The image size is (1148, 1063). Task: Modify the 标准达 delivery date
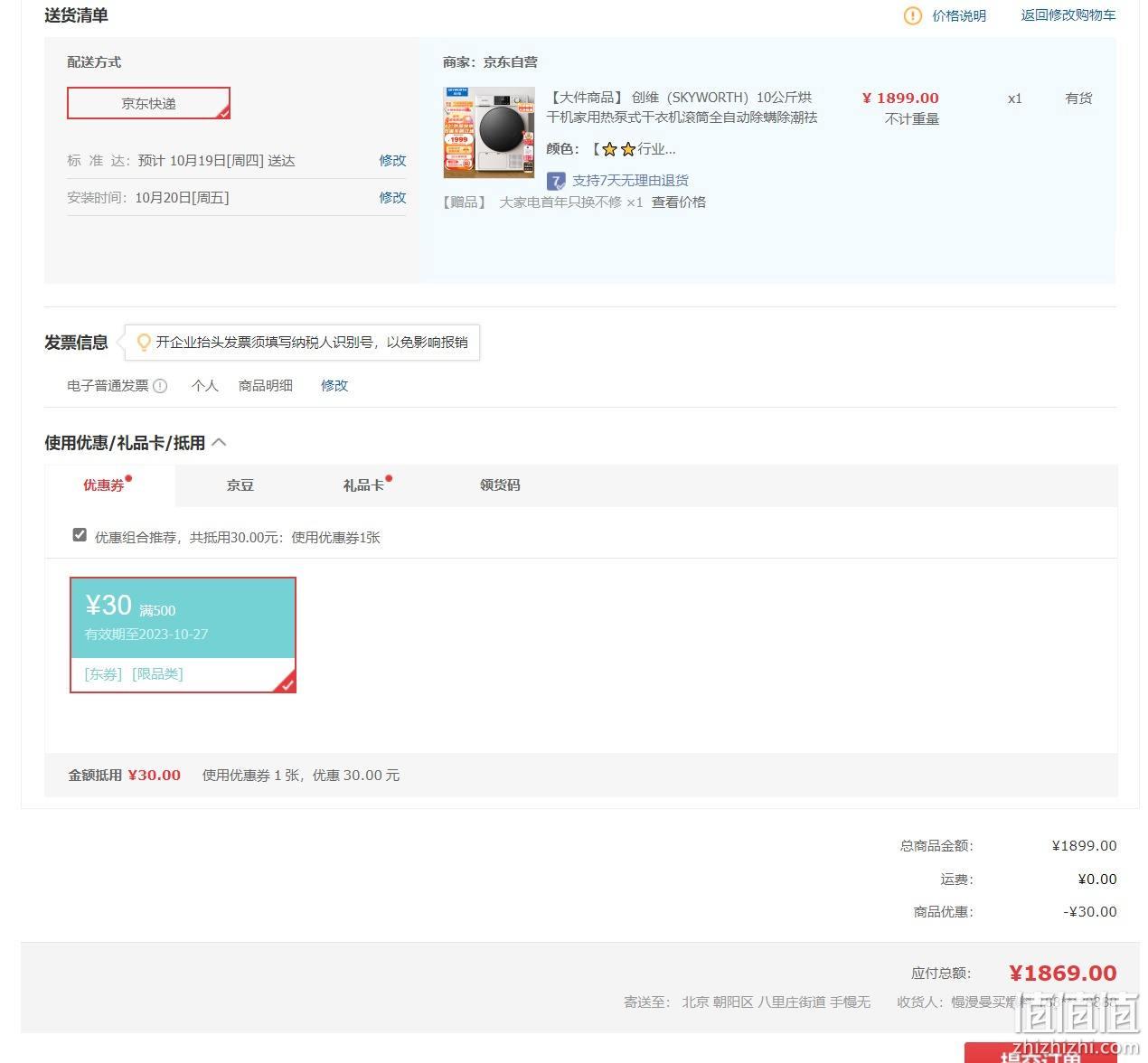[x=392, y=160]
